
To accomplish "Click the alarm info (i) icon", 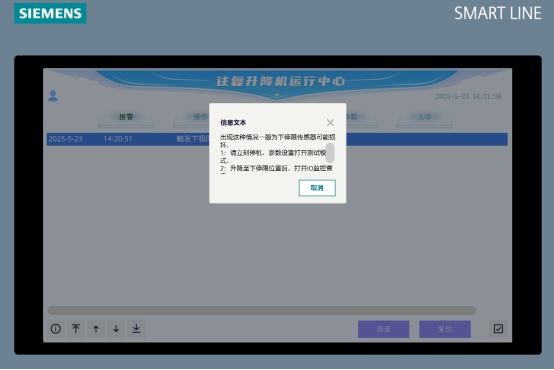I will tap(56, 329).
